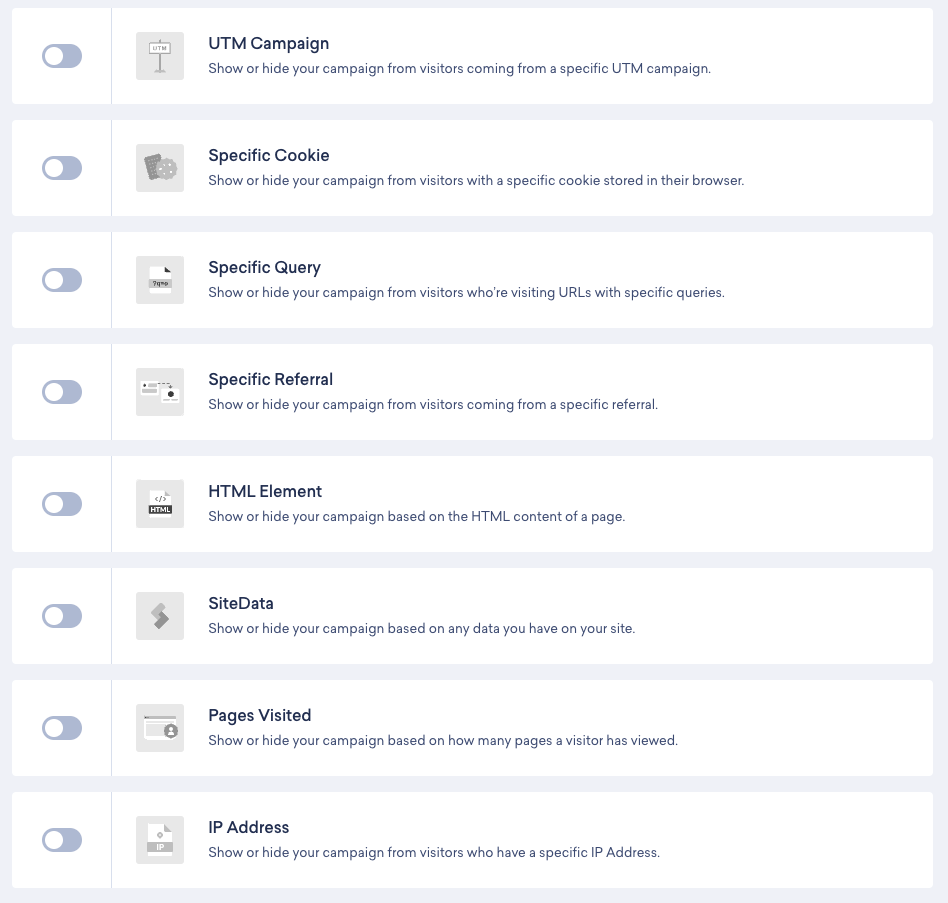Click the Specific Cookie cookies icon

(x=160, y=168)
